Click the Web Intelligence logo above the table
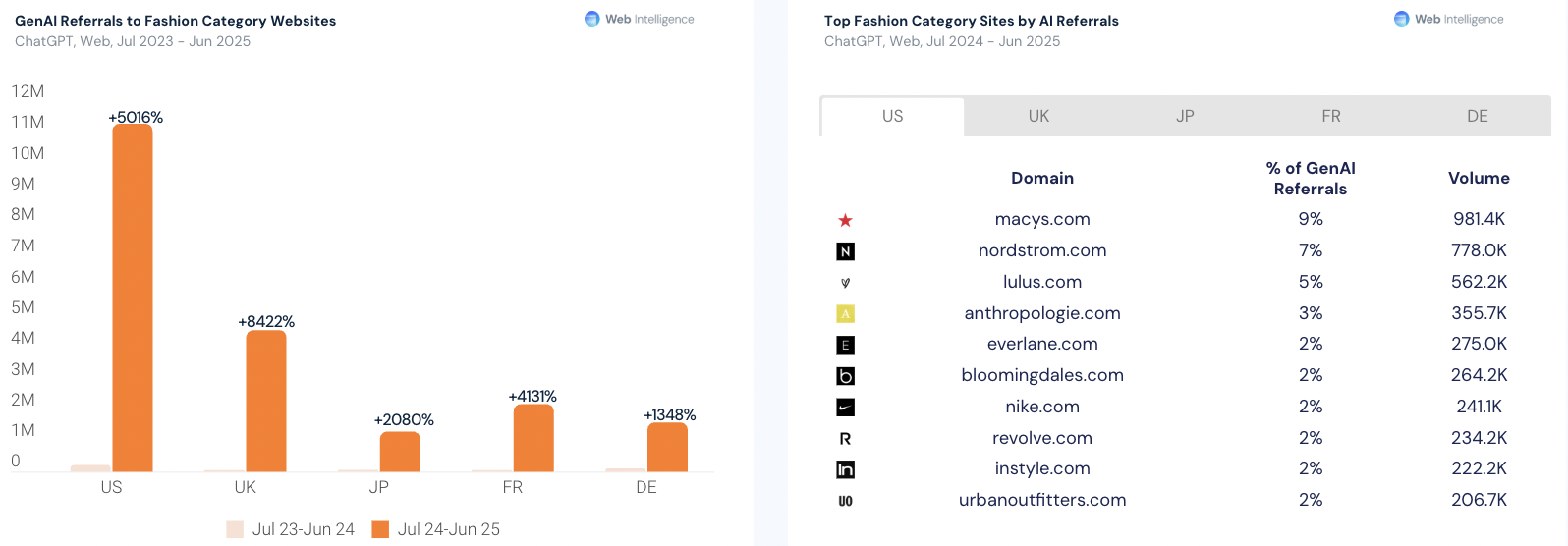The height and width of the screenshot is (546, 1568). (x=1448, y=19)
